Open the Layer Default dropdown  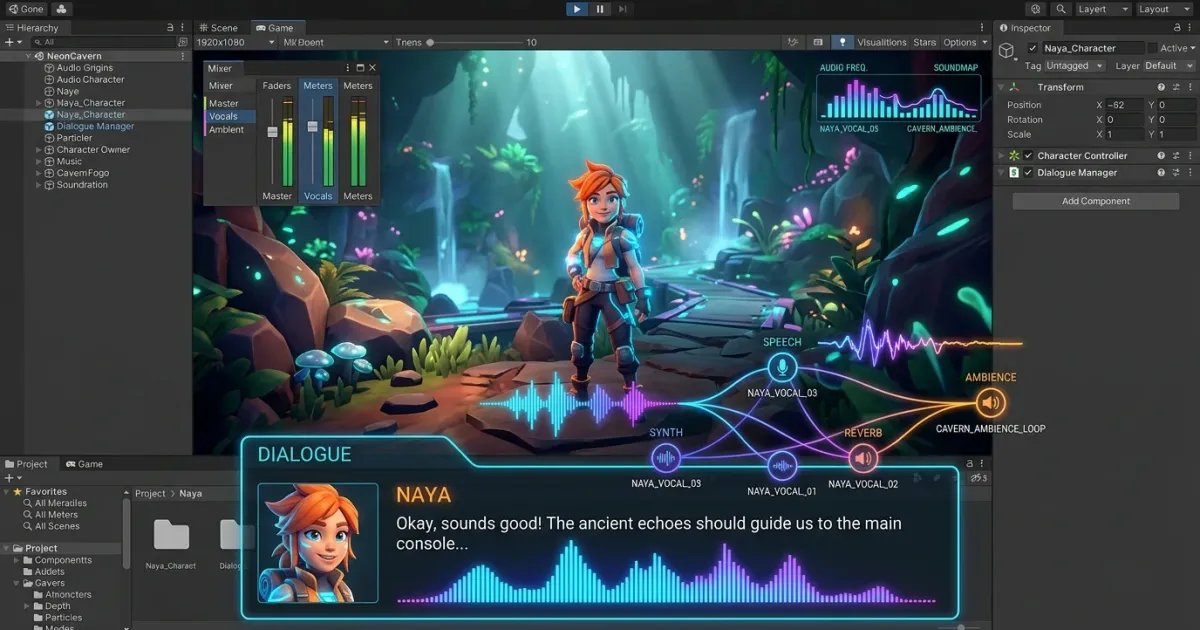click(1168, 65)
